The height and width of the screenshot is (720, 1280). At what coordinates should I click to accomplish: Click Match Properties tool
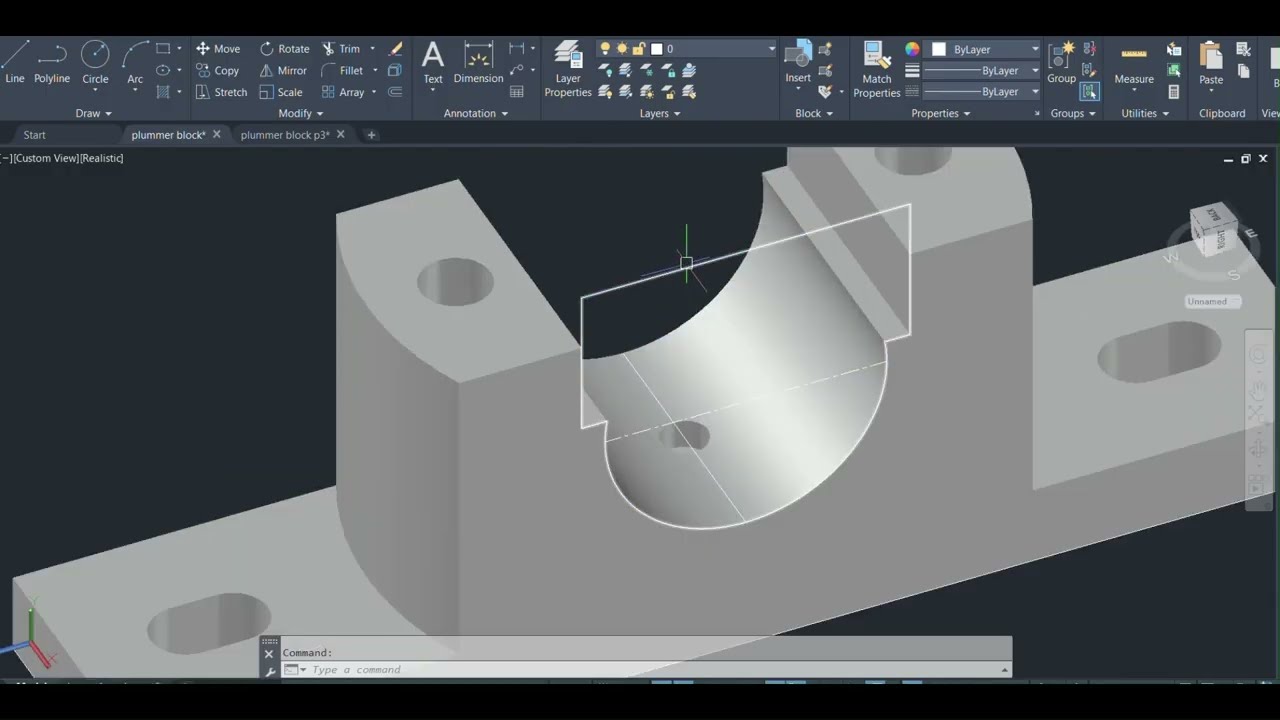(877, 69)
